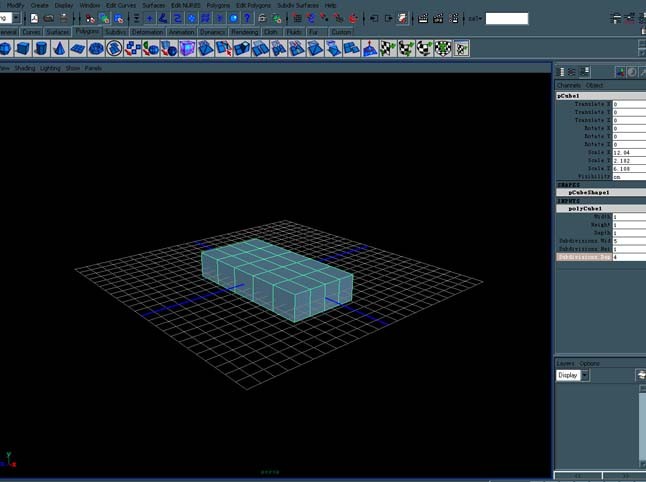Click the purple transparent cube shelf icon
Image resolution: width=646 pixels, height=482 pixels.
coord(187,49)
